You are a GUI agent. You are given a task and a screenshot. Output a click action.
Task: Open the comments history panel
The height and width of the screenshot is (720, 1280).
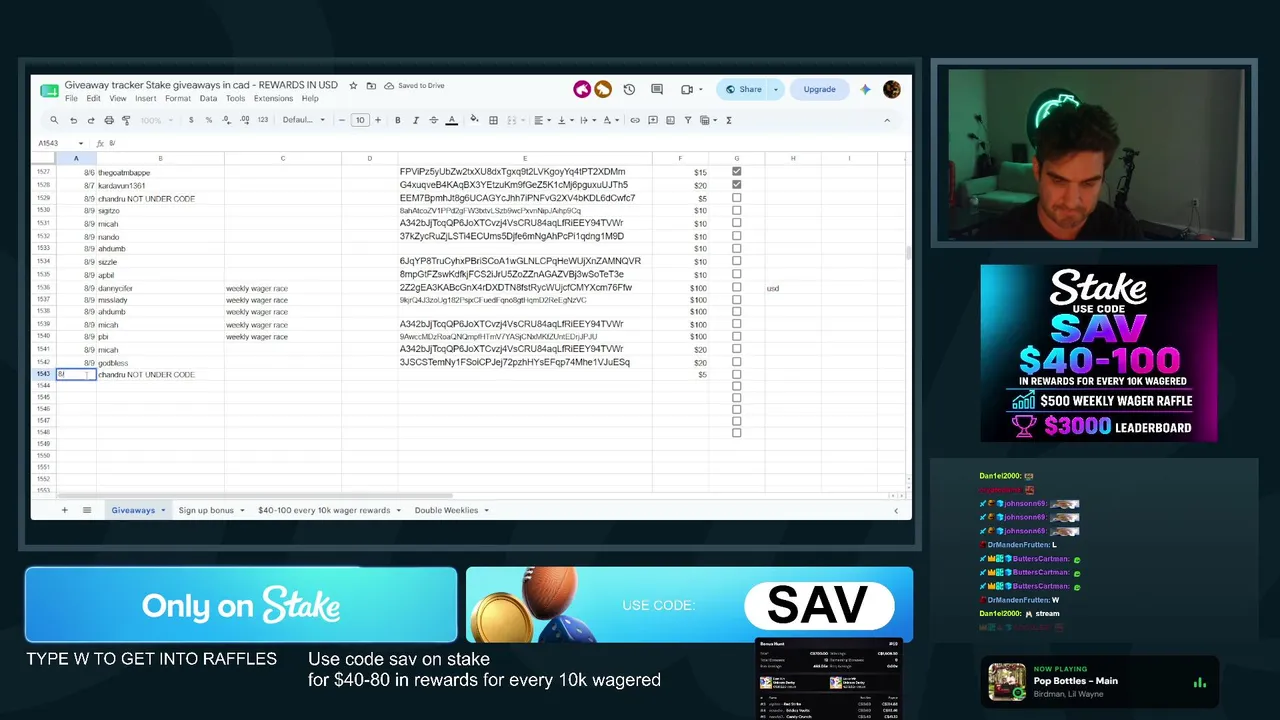[658, 89]
